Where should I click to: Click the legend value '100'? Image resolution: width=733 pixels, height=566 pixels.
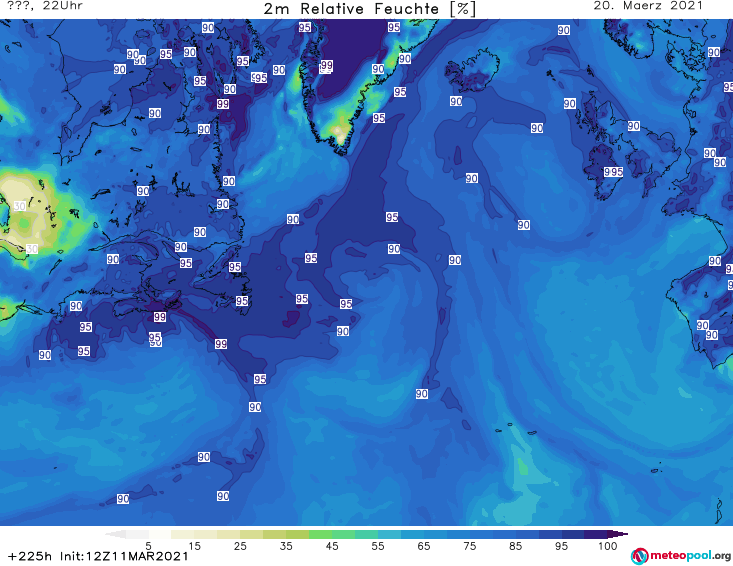607,546
